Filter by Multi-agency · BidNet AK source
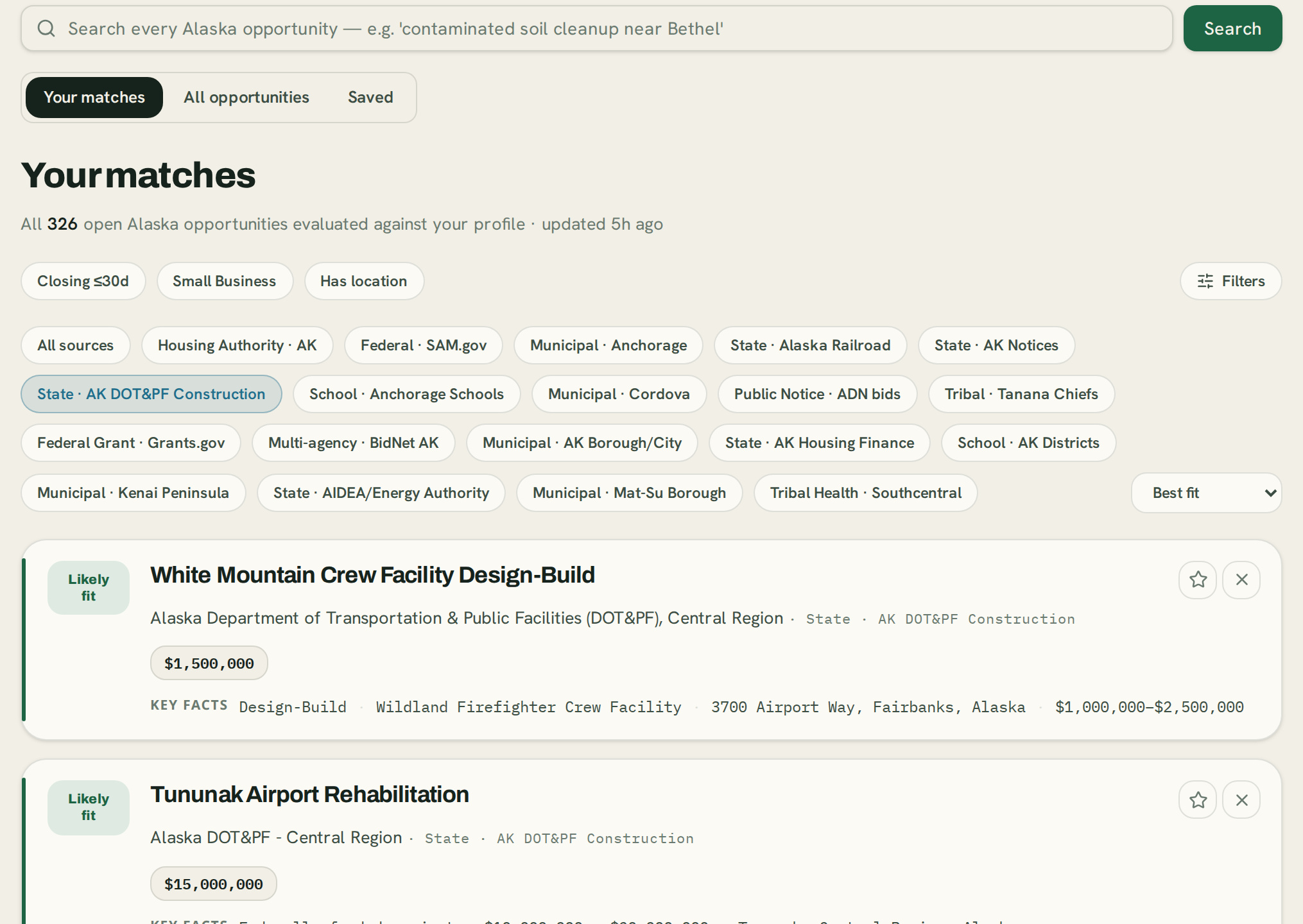 click(x=354, y=443)
